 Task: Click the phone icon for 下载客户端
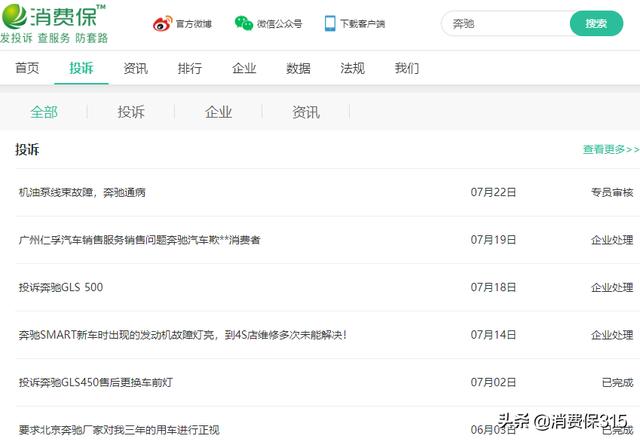[330, 23]
